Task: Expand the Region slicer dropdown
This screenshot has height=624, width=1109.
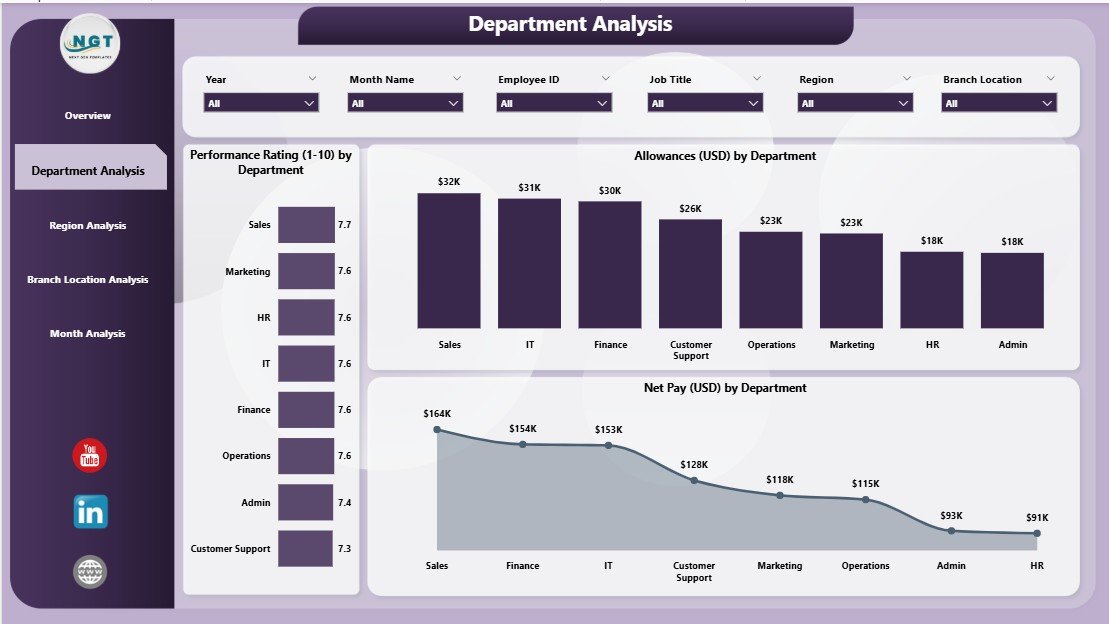Action: [x=855, y=102]
